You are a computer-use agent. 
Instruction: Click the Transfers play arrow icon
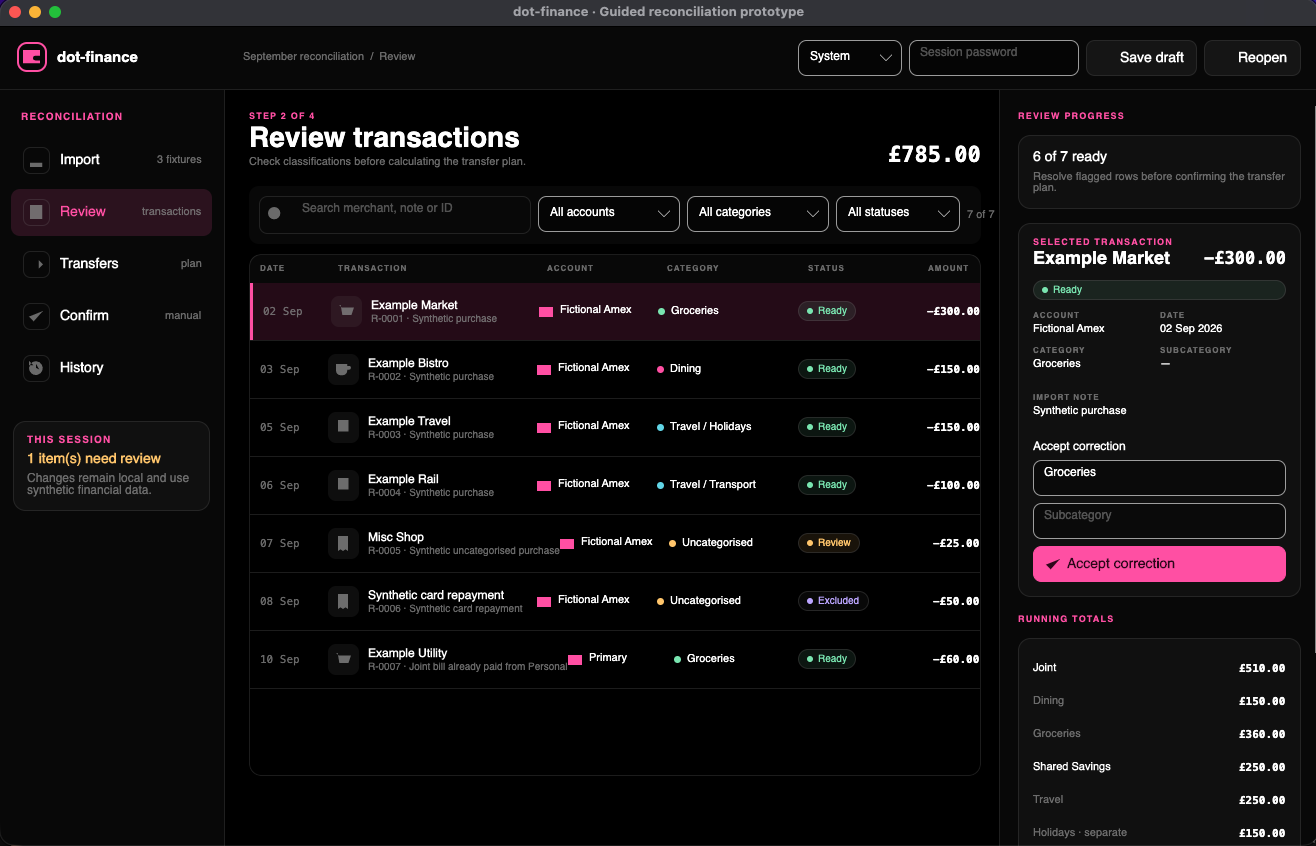pos(36,264)
